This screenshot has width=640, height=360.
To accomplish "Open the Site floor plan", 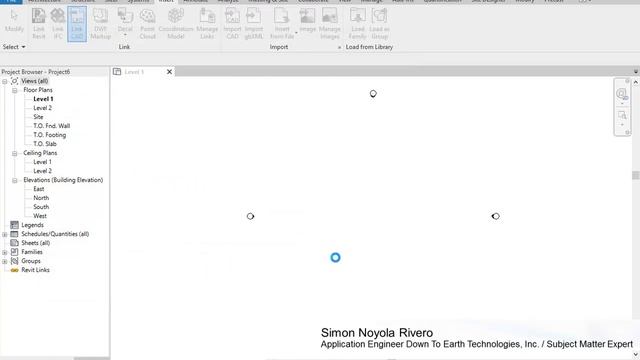I will [x=38, y=117].
